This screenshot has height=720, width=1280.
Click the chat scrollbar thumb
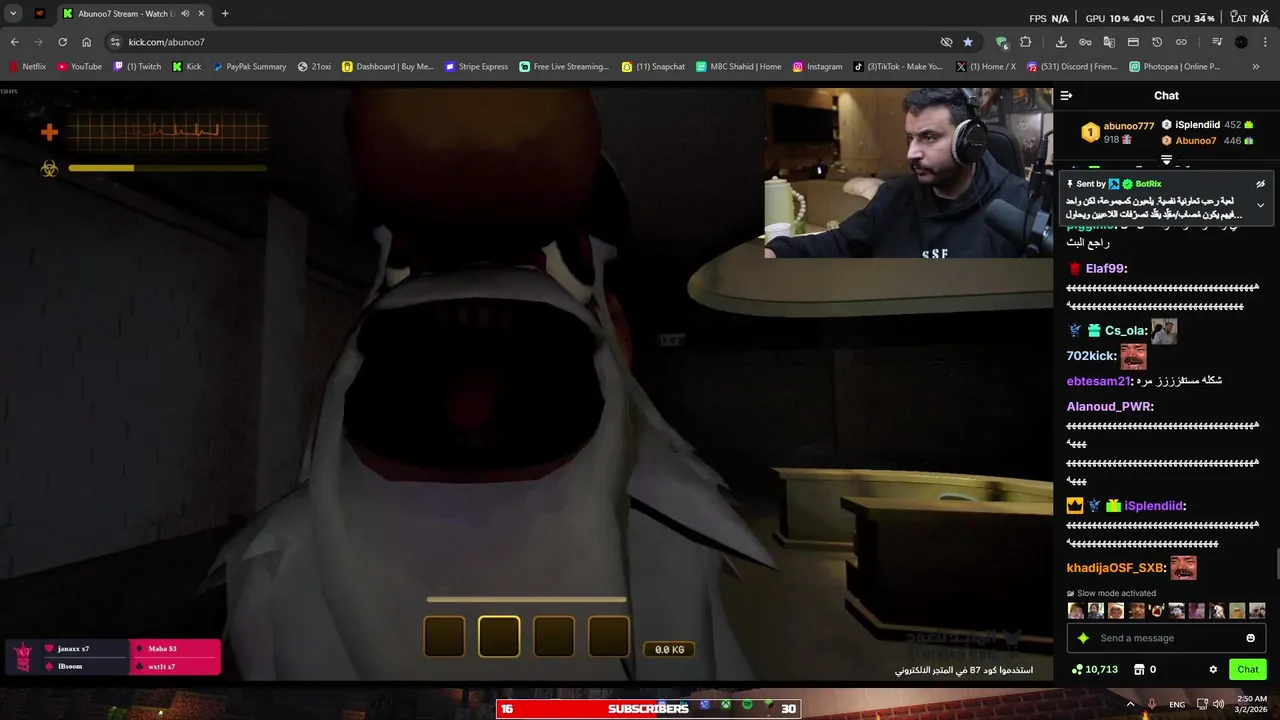pyautogui.click(x=1276, y=564)
